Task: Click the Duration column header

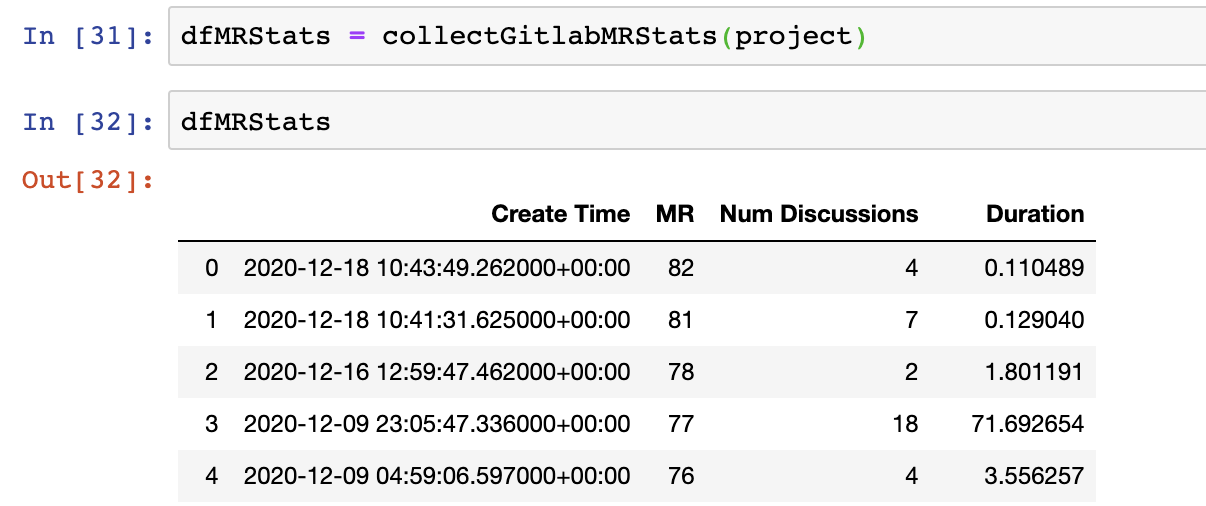Action: click(x=1035, y=214)
